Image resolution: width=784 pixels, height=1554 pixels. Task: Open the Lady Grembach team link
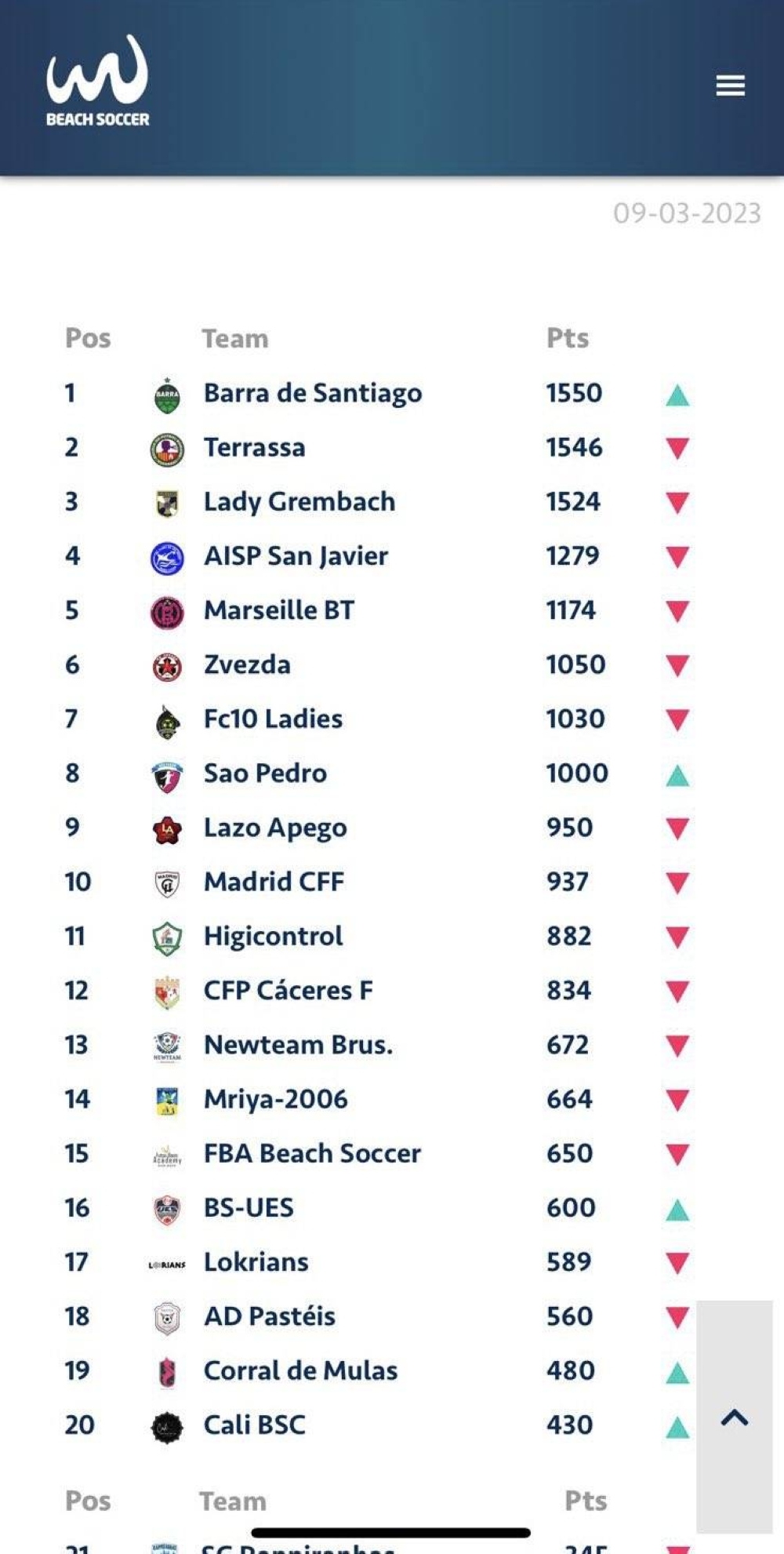click(x=299, y=502)
